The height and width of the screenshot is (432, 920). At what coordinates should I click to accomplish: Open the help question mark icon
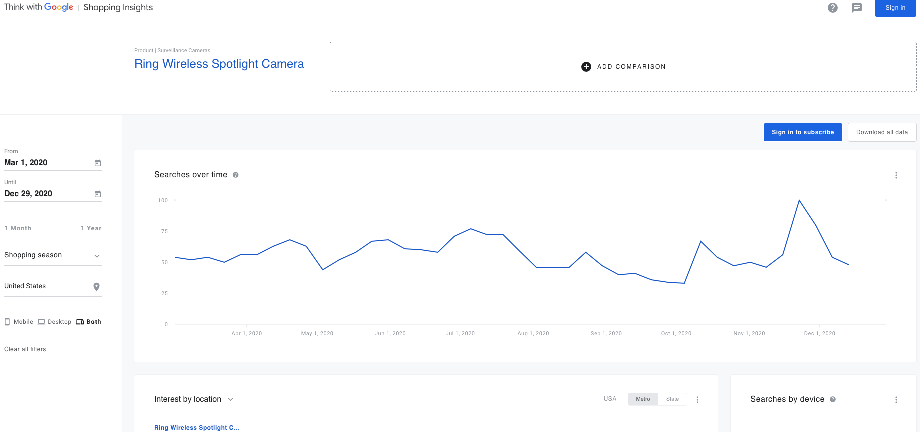click(x=832, y=8)
